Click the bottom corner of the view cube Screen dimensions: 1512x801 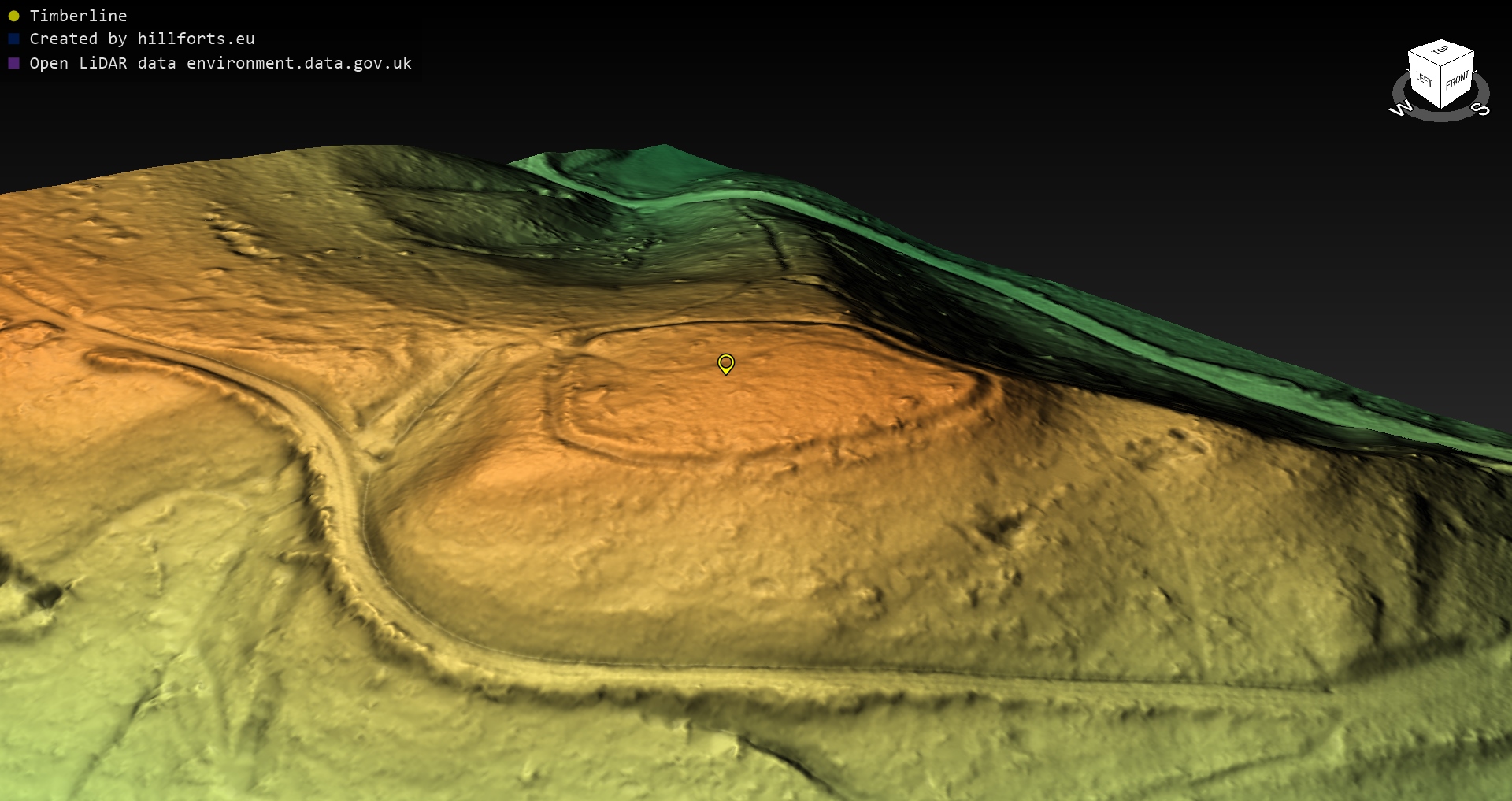point(1441,108)
